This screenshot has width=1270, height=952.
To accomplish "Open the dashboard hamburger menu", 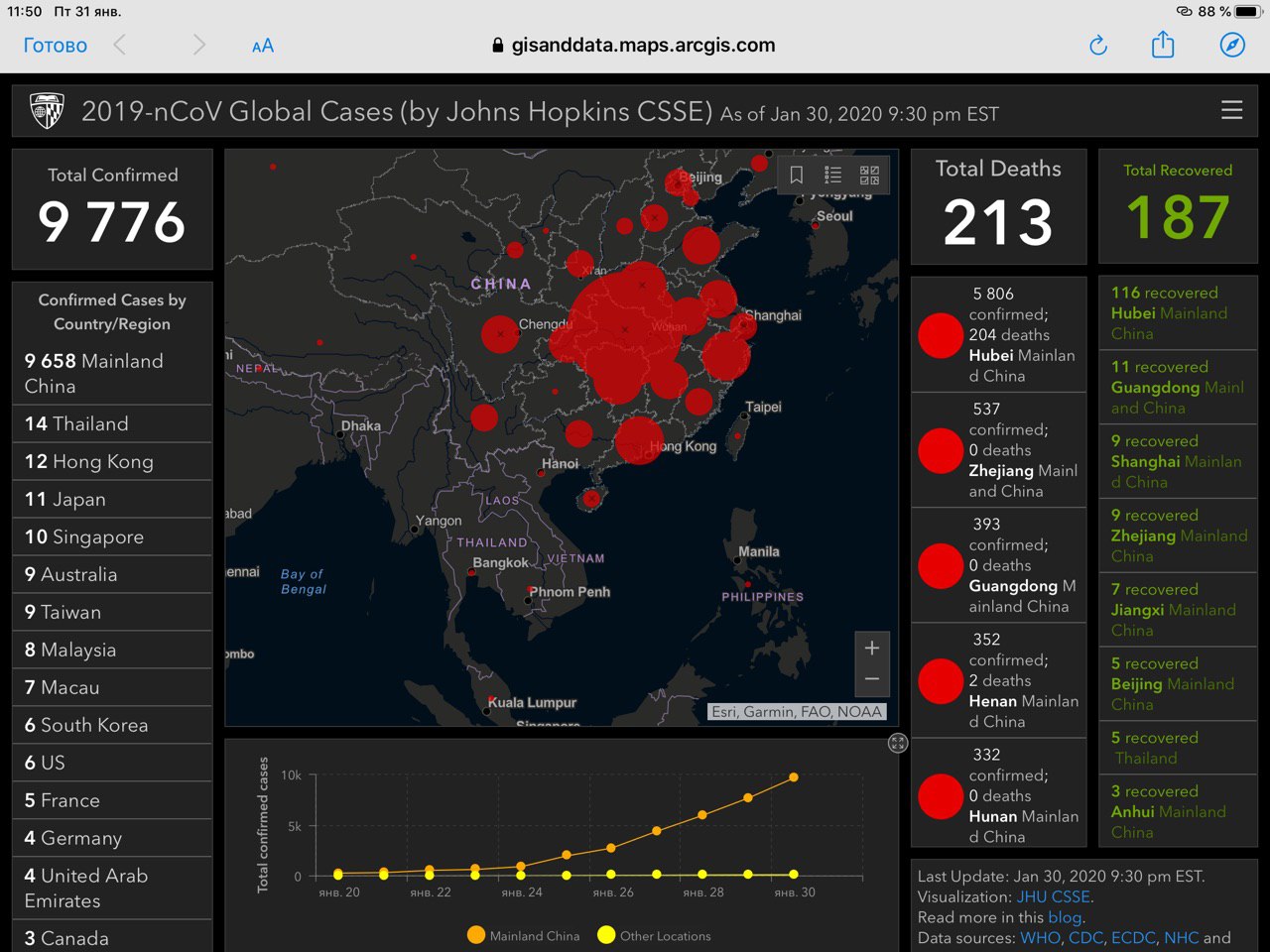I will point(1231,110).
